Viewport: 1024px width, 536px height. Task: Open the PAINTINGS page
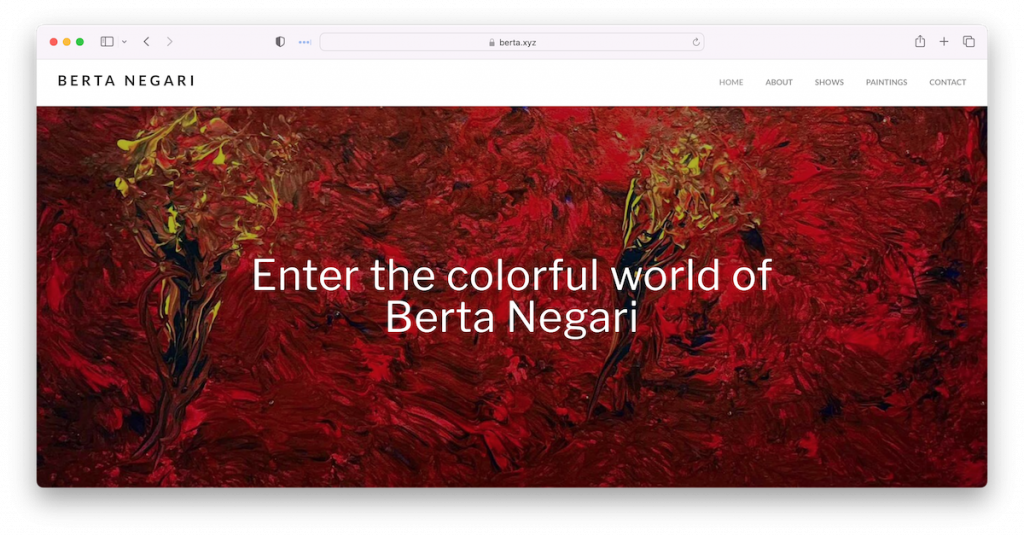[x=886, y=82]
